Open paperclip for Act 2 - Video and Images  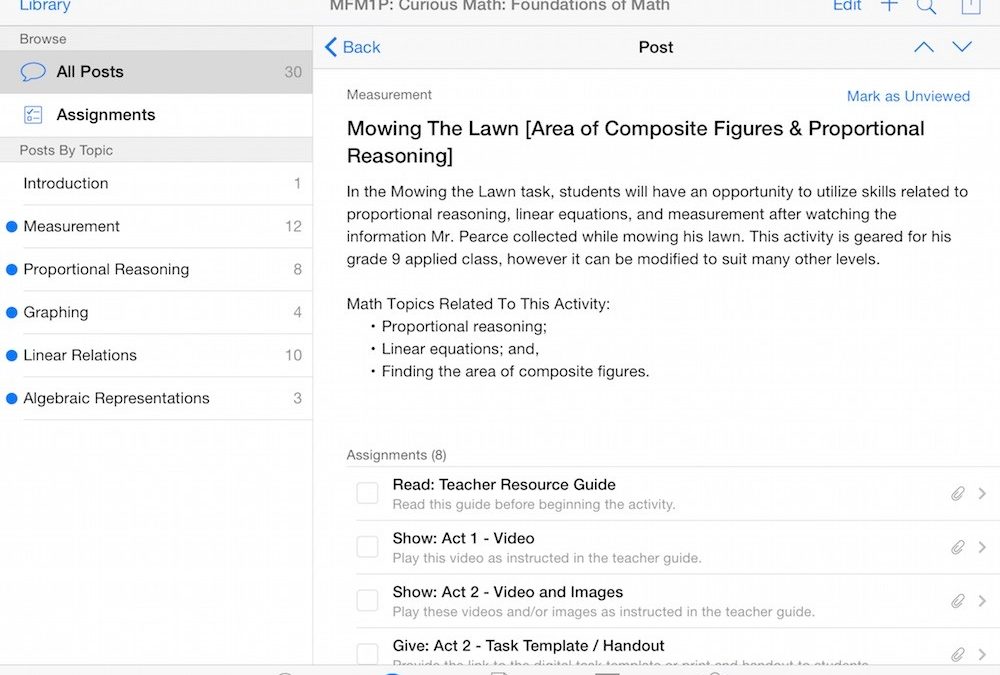pos(957,601)
